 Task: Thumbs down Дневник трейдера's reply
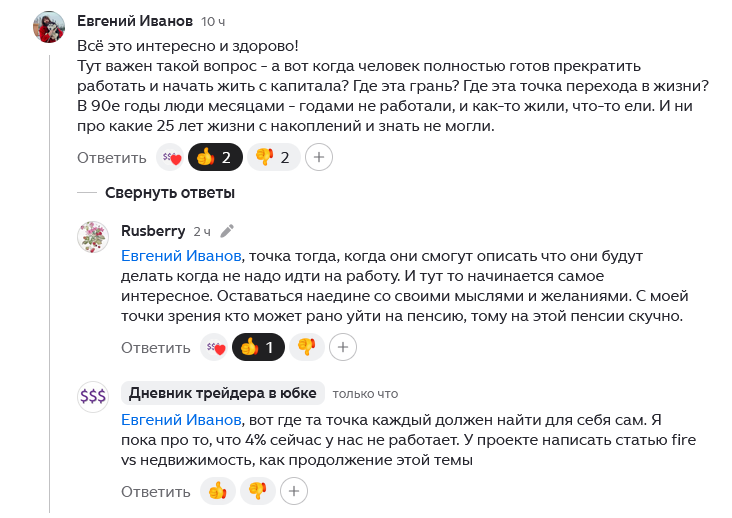click(257, 491)
